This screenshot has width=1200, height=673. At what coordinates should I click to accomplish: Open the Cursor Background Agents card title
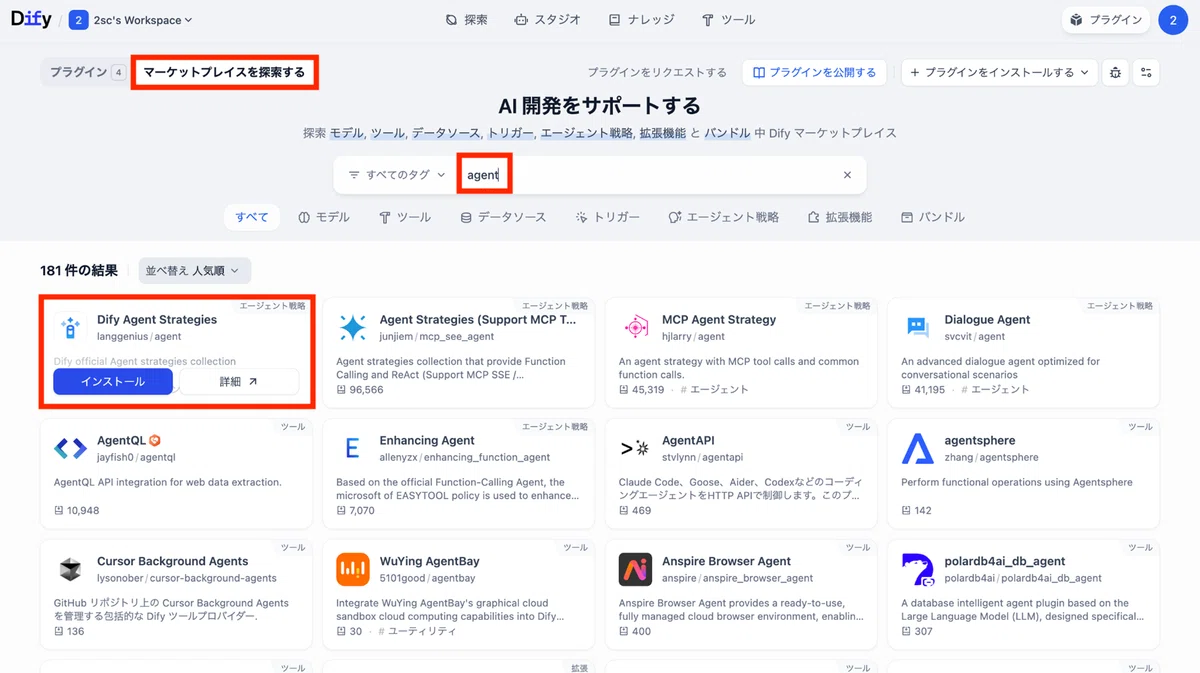[x=173, y=561]
